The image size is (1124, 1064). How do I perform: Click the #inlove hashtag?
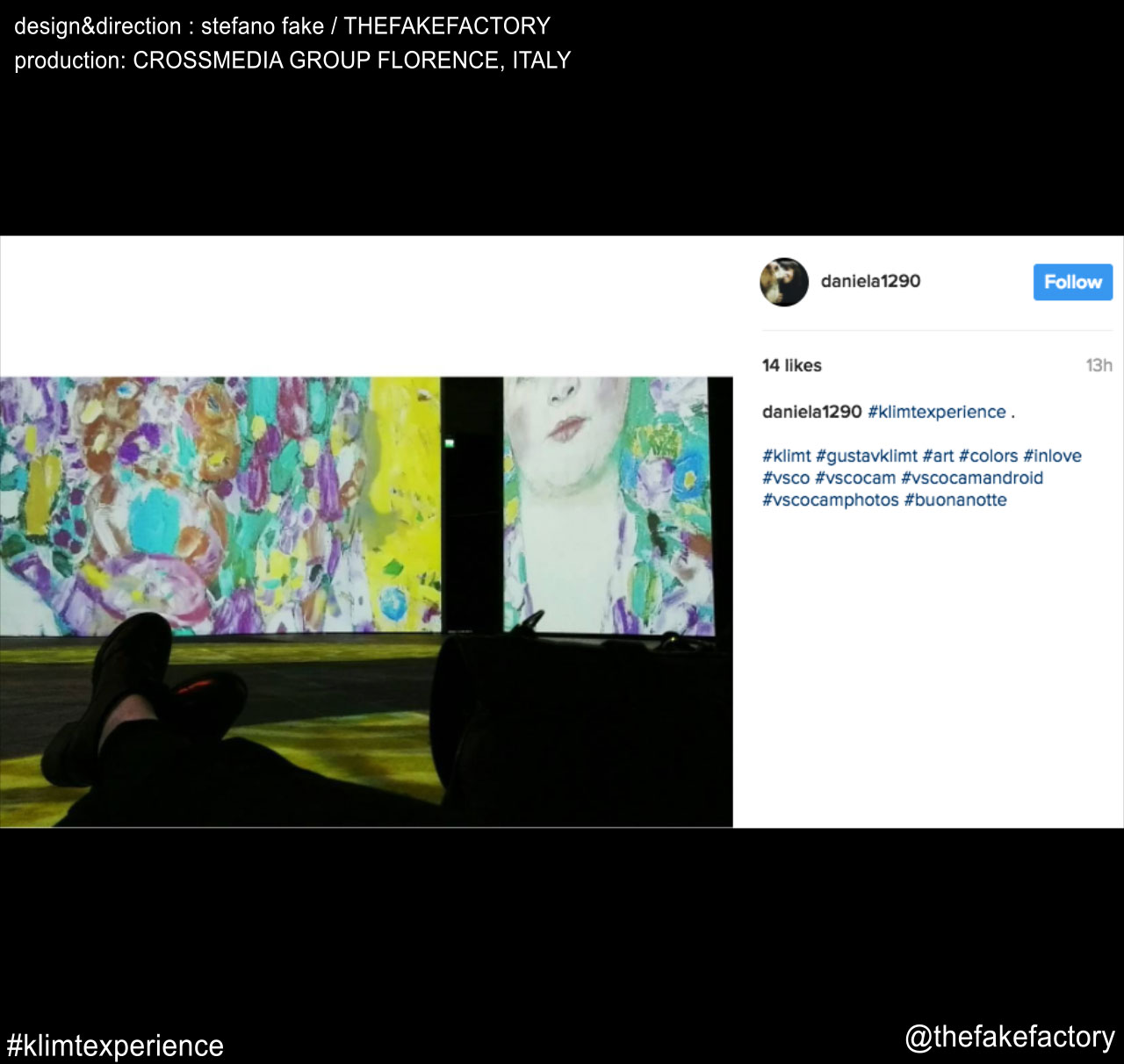(1052, 456)
